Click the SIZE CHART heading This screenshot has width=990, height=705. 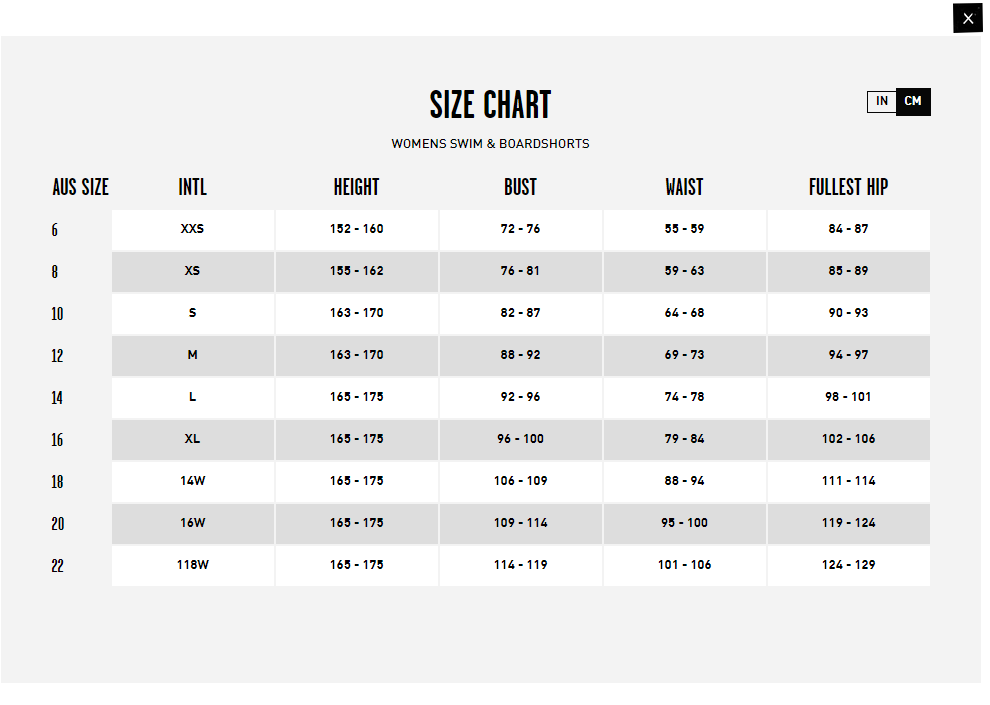pos(491,104)
